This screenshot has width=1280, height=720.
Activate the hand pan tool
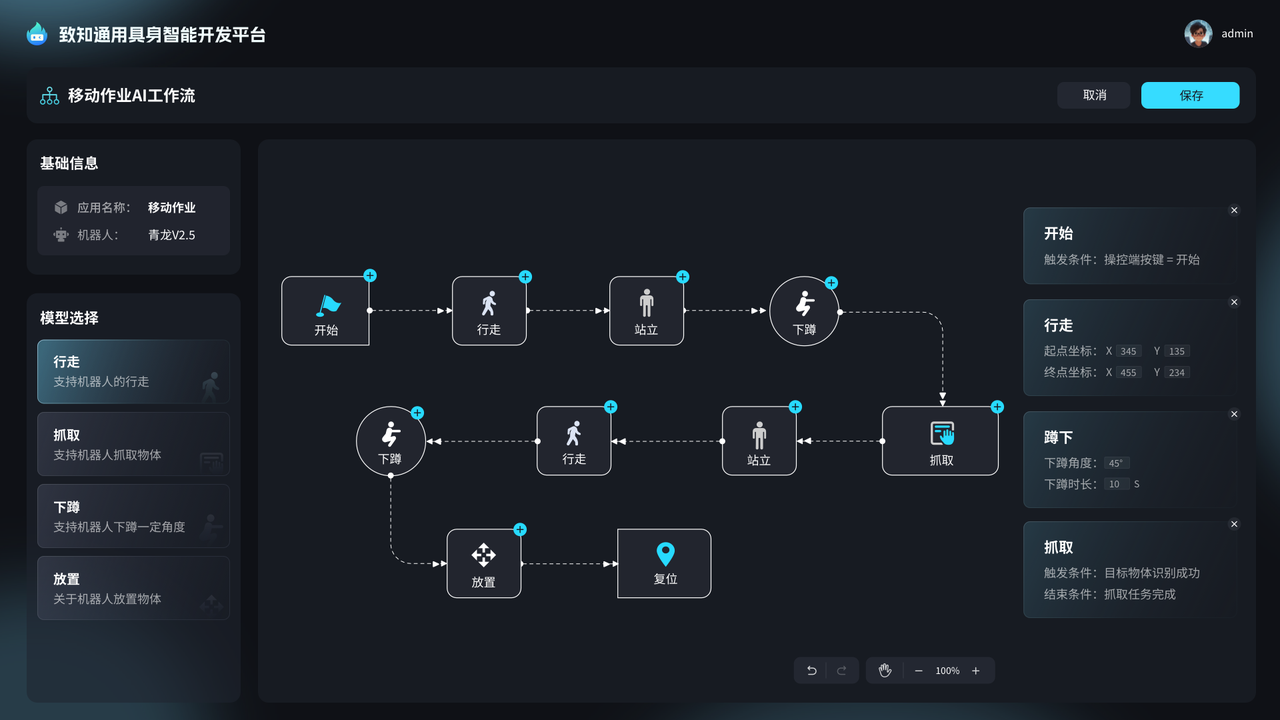point(884,671)
